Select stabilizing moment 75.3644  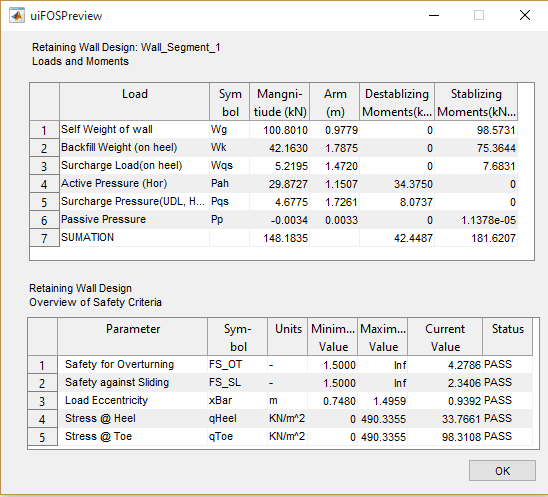[x=476, y=148]
